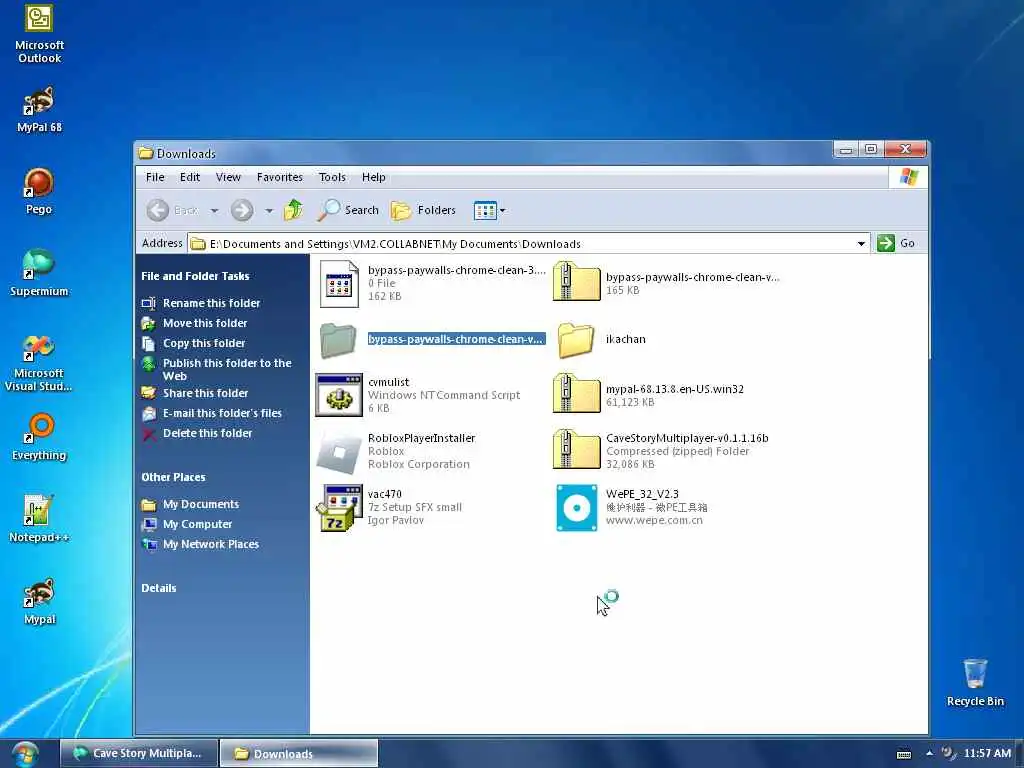Viewport: 1024px width, 768px height.
Task: Select the Microsoft Visual Studio desktop icon
Action: pos(39,362)
